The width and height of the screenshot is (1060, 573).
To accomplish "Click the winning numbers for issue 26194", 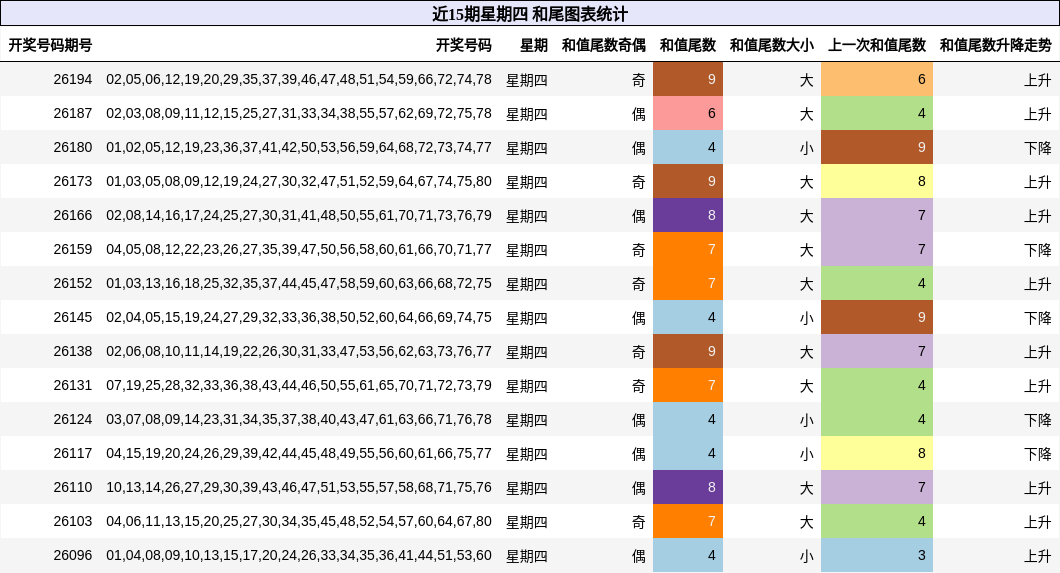I will click(299, 80).
